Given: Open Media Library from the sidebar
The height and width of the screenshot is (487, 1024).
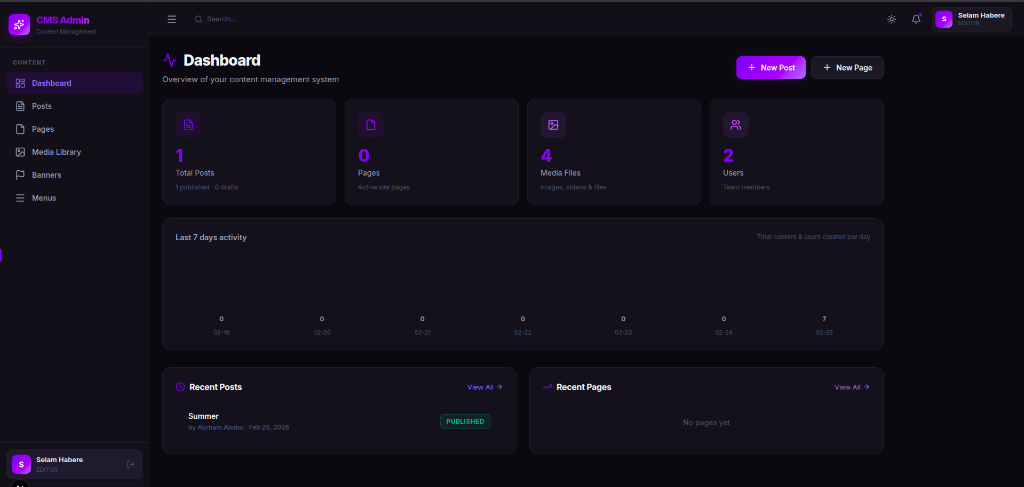Looking at the screenshot, I should pos(74,152).
